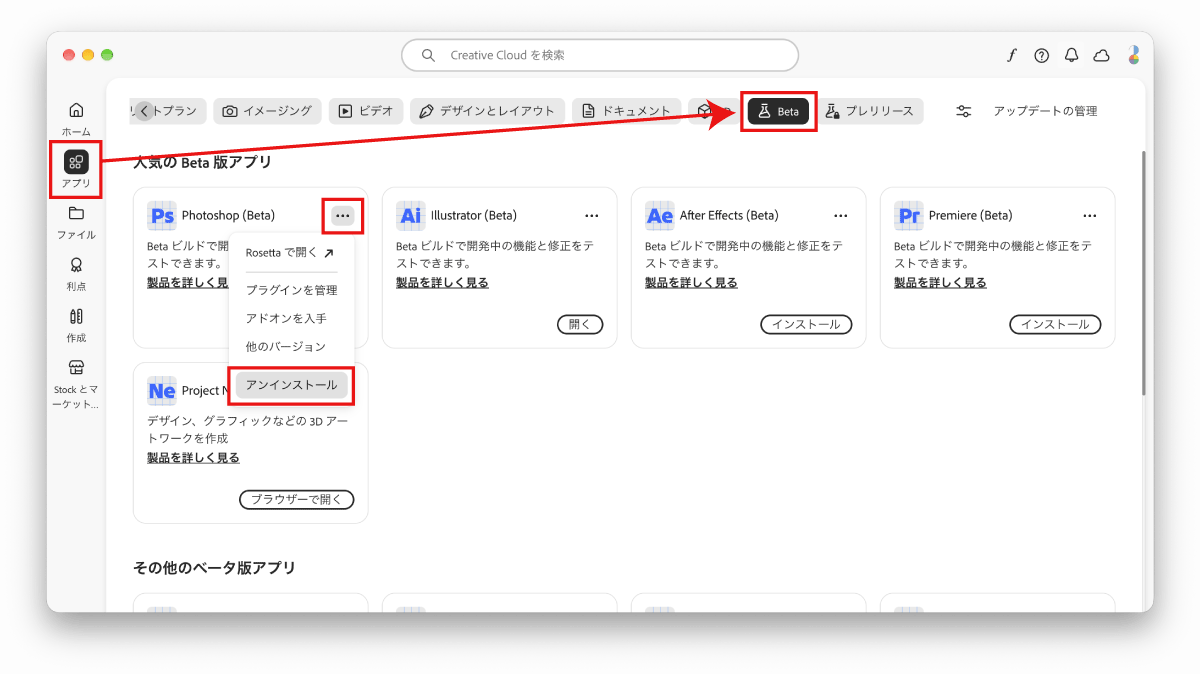1200x674 pixels.
Task: Select the イメージング category tab
Action: (x=268, y=111)
